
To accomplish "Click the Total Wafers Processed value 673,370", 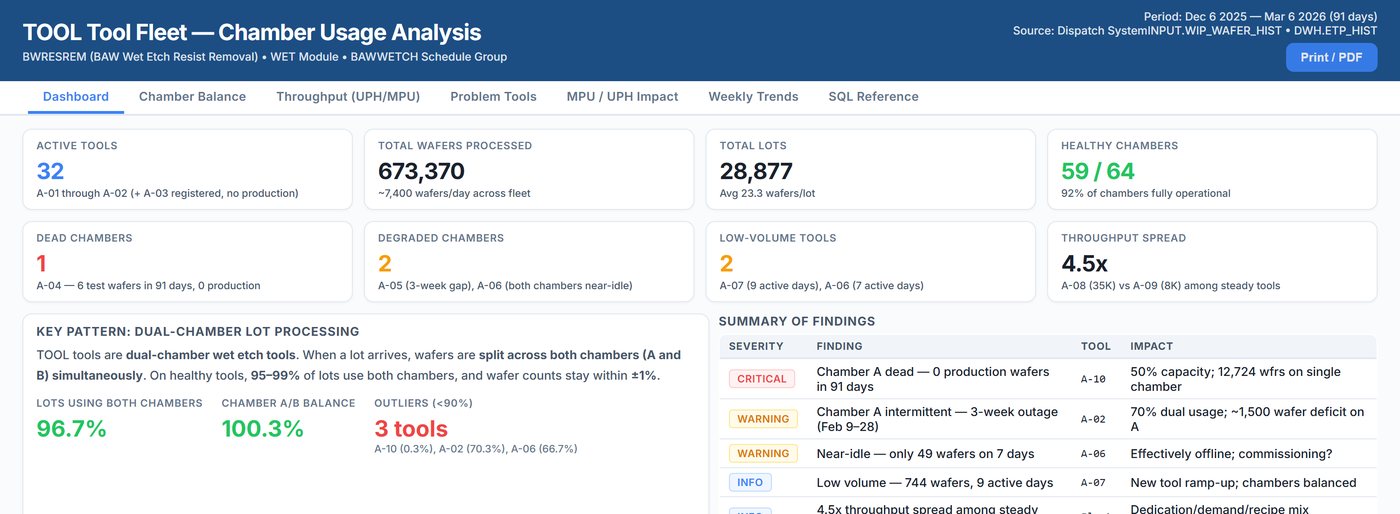I will (421, 171).
